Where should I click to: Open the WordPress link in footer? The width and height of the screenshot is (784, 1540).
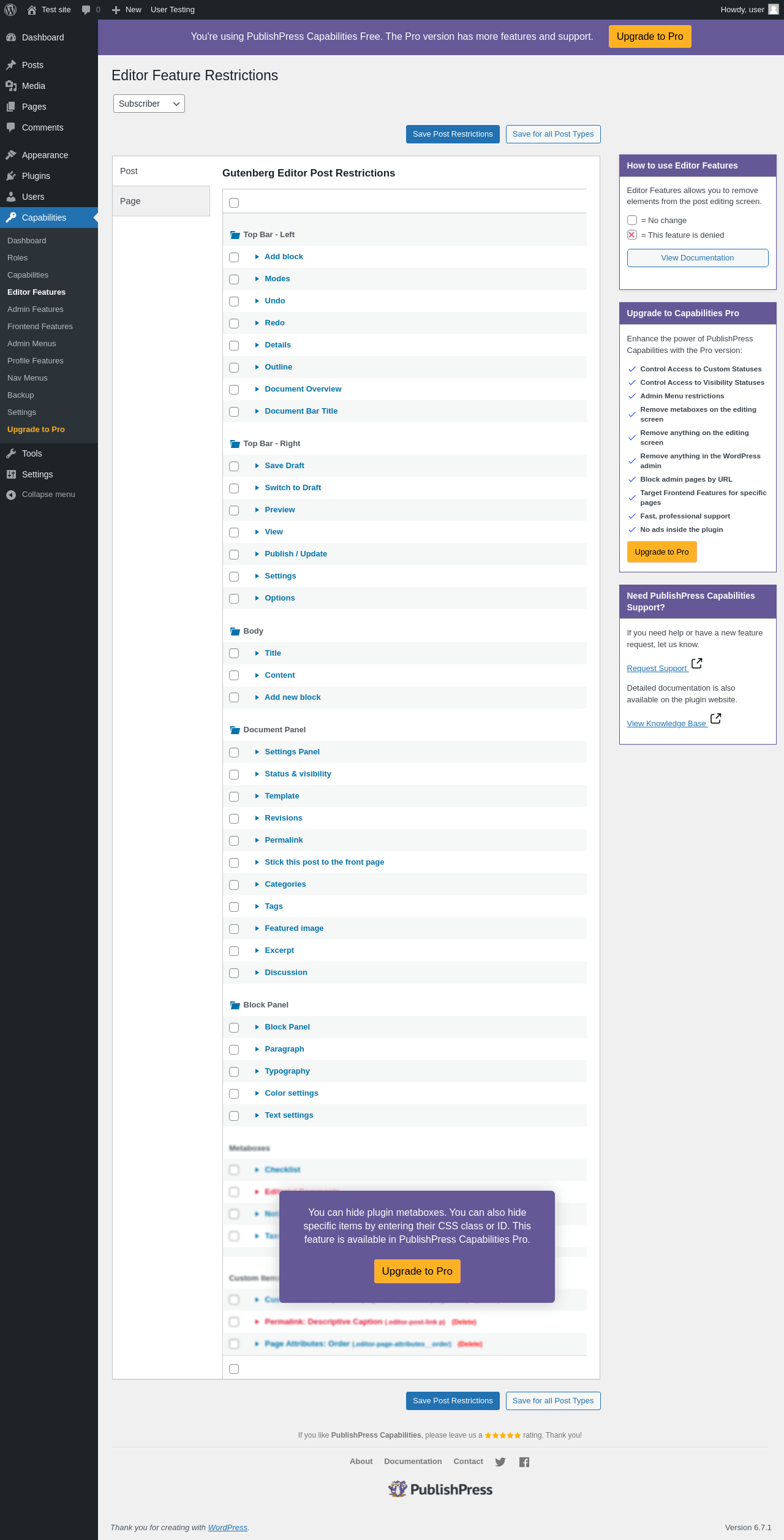pyautogui.click(x=228, y=1528)
